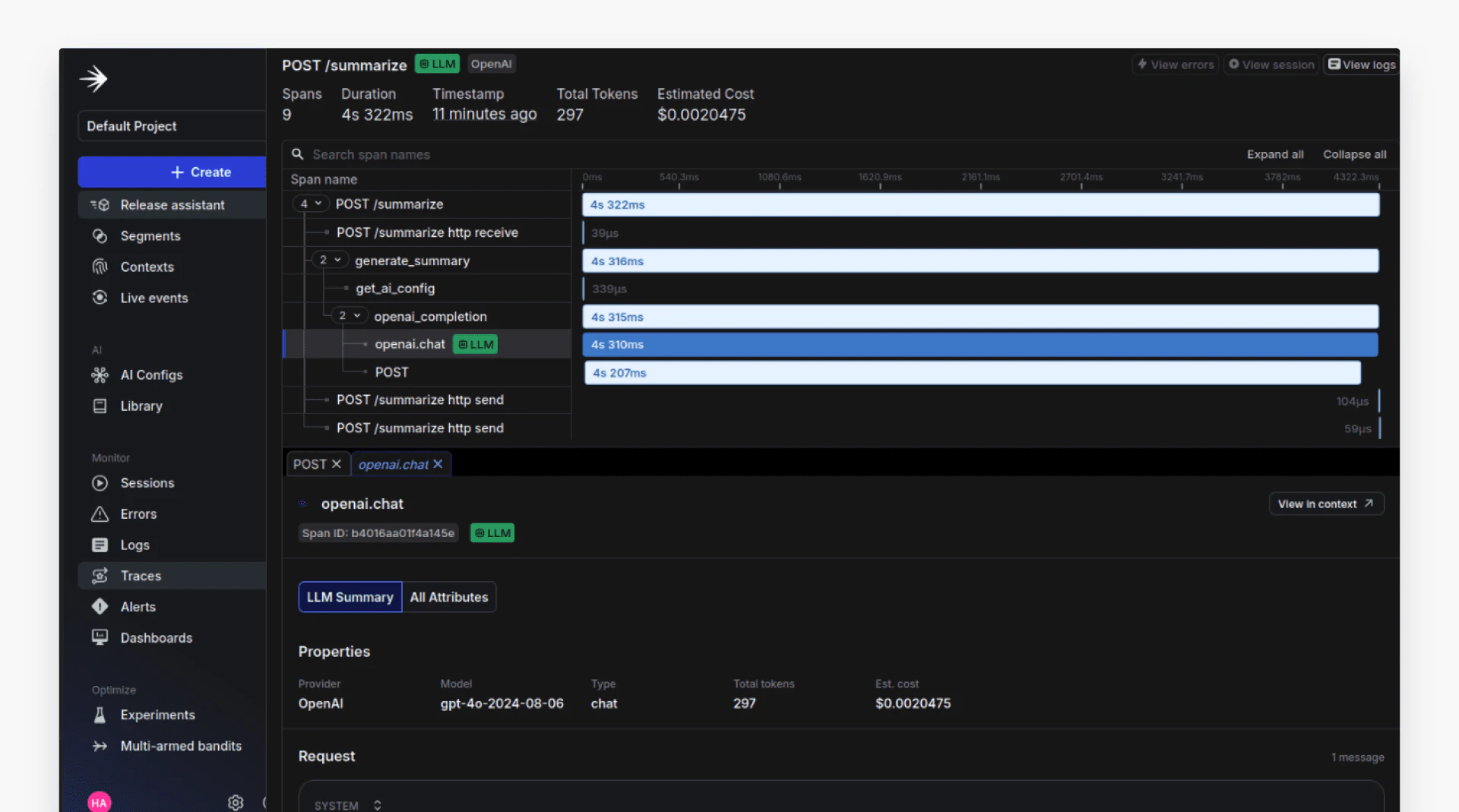Click the OpenAI tag in header
The width and height of the screenshot is (1459, 812).
491,64
